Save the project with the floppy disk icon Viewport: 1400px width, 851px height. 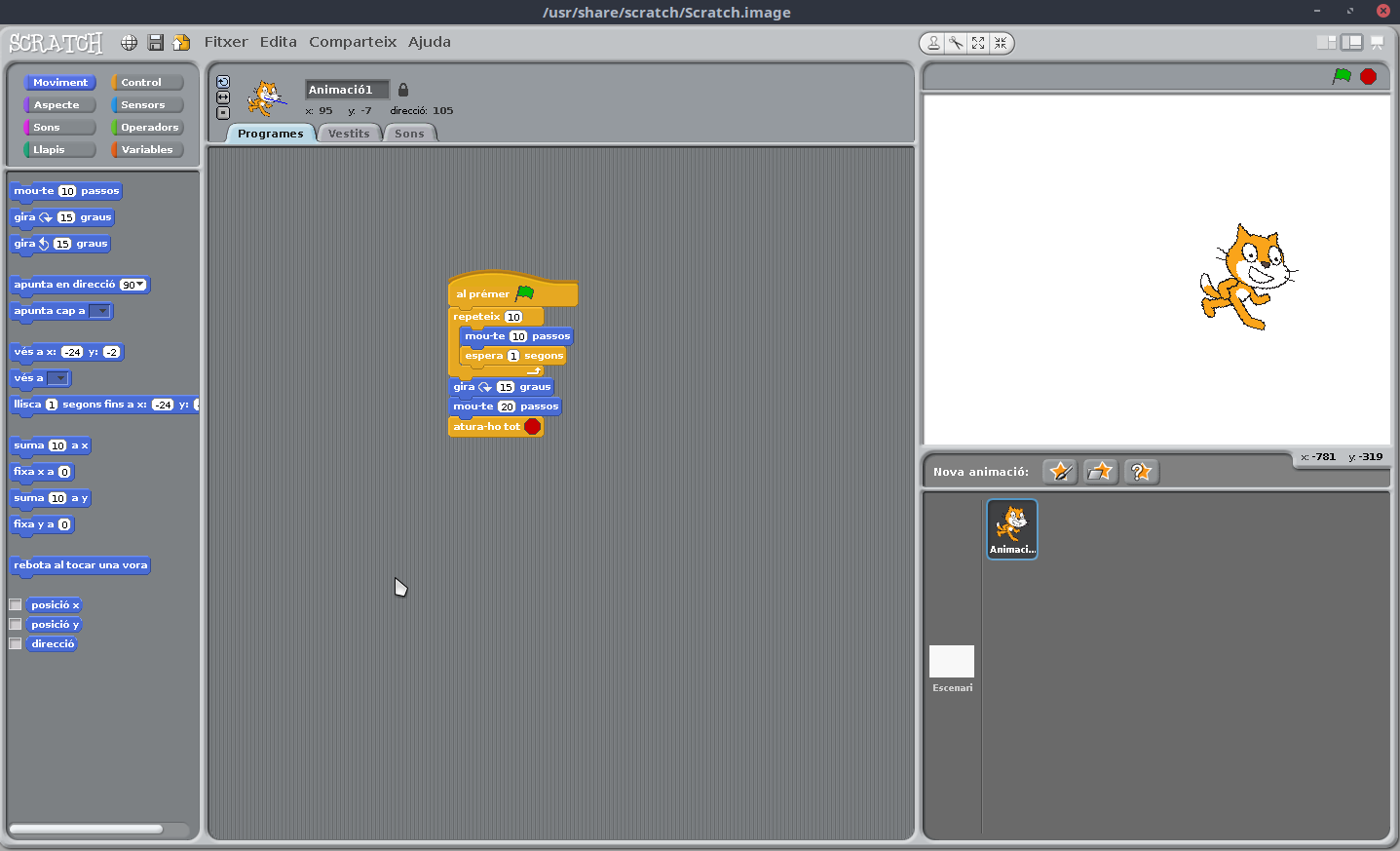(155, 43)
